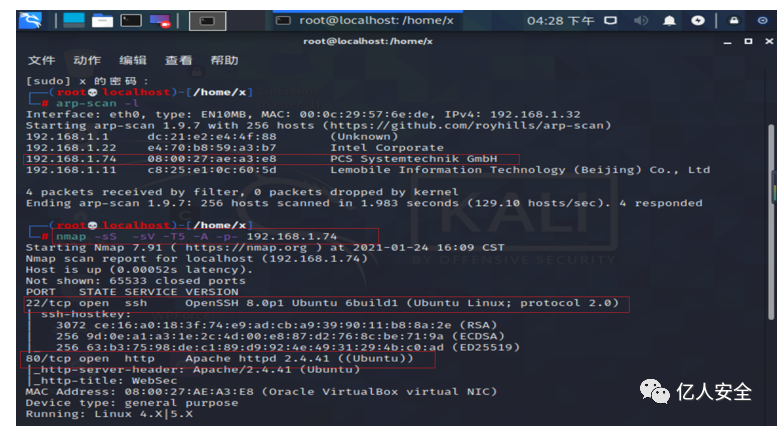Select the 192.168.1.1 Unknown row
The image size is (777, 426).
point(212,137)
